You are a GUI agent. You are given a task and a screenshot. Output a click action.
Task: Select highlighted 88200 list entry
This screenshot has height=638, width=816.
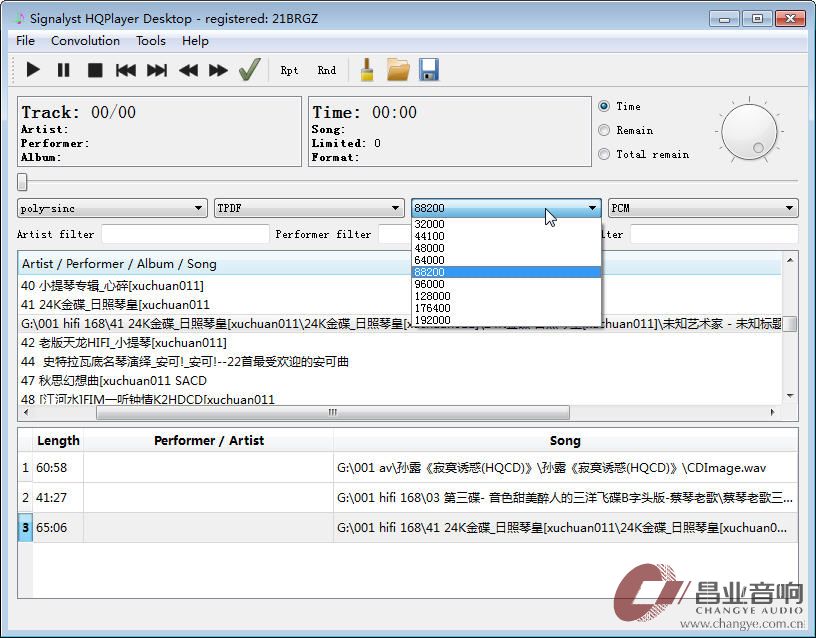(x=506, y=272)
